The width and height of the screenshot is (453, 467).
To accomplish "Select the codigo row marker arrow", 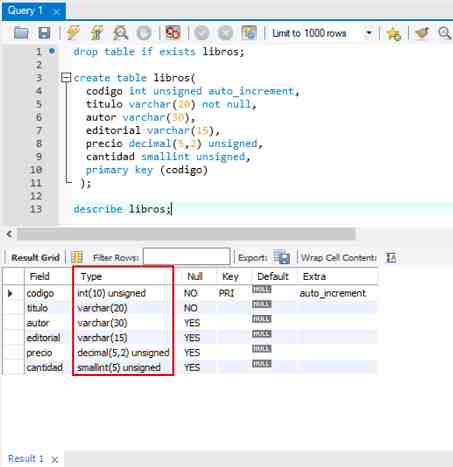I will click(x=10, y=293).
